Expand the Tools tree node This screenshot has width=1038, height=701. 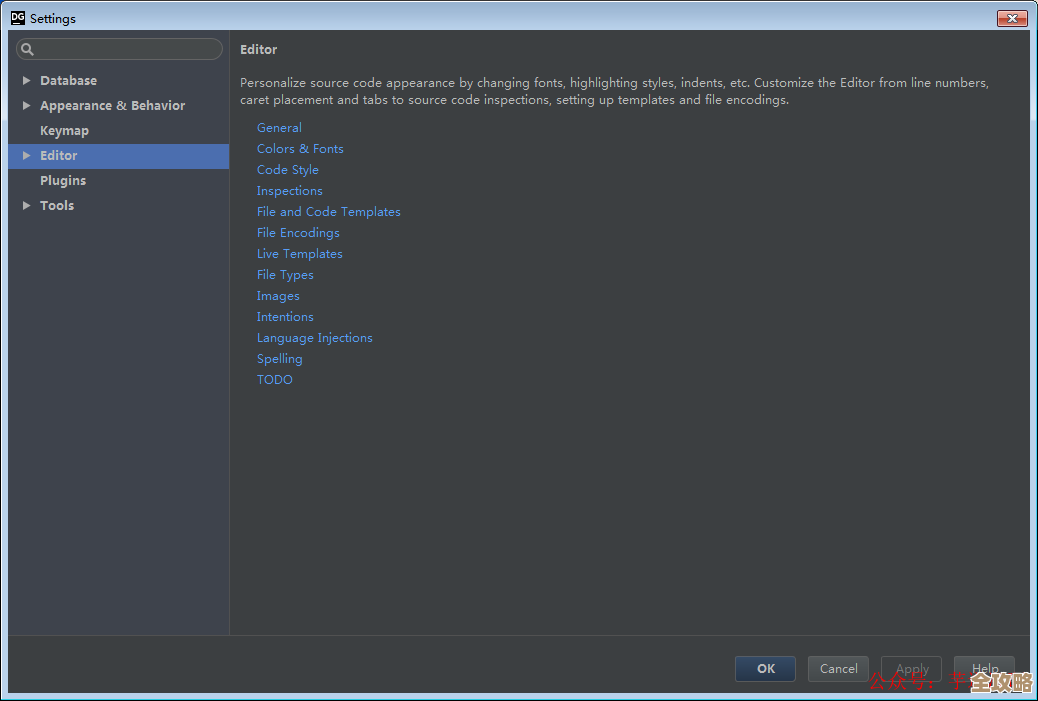(x=26, y=205)
